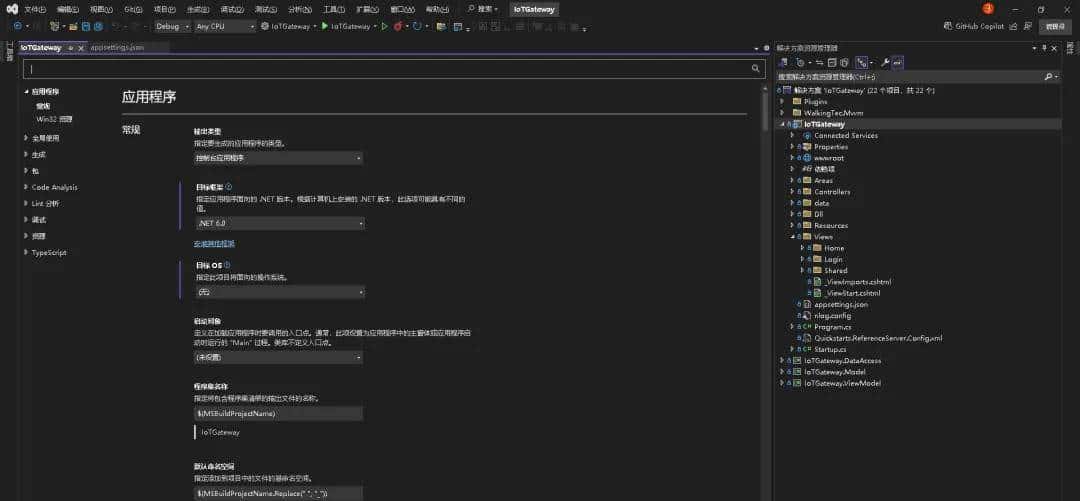The width and height of the screenshot is (1080, 501).
Task: Expand the WalkingTec.Mvvm folder in Solution Explorer
Action: tap(782, 112)
